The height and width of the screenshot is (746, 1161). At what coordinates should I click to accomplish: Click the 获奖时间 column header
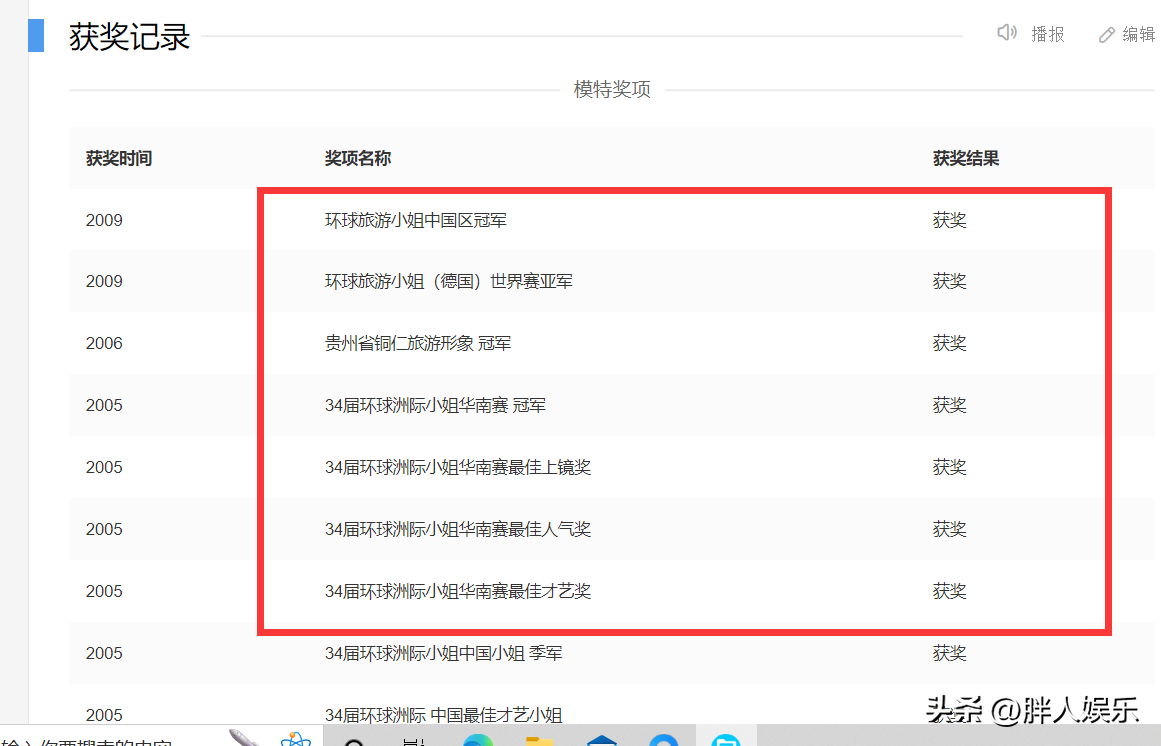click(118, 158)
